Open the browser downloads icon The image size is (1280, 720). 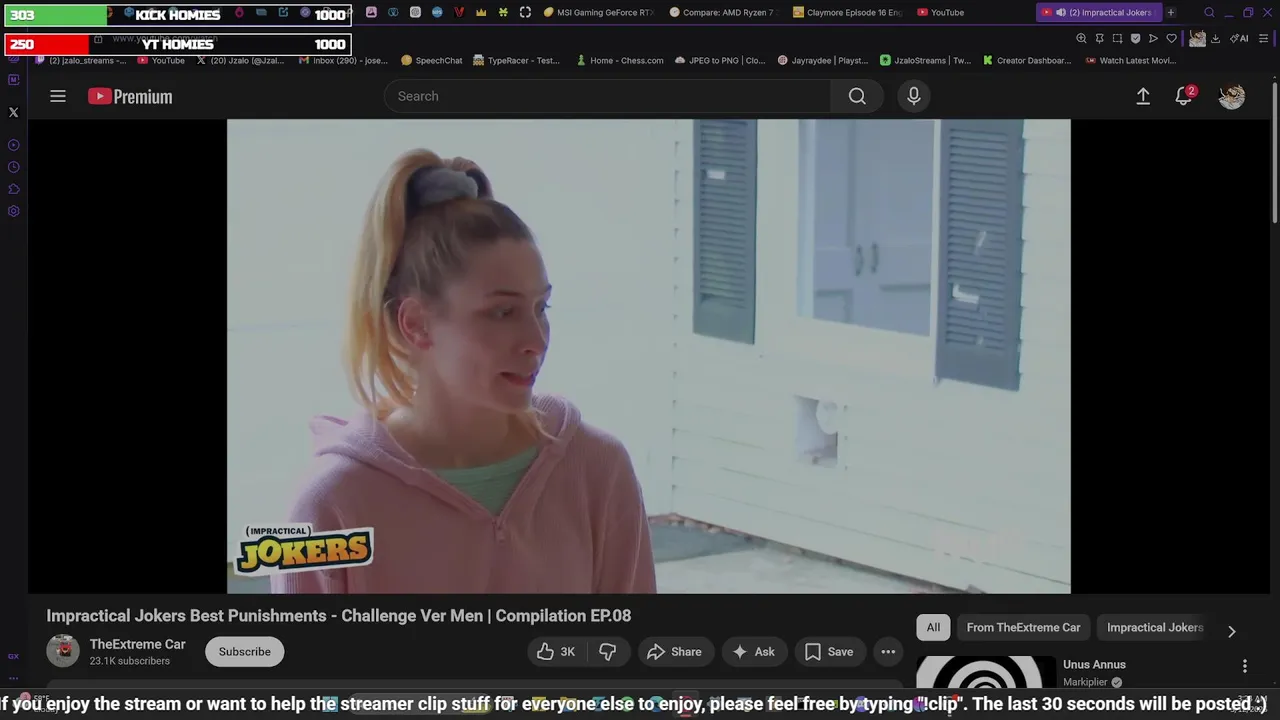pyautogui.click(x=1215, y=38)
